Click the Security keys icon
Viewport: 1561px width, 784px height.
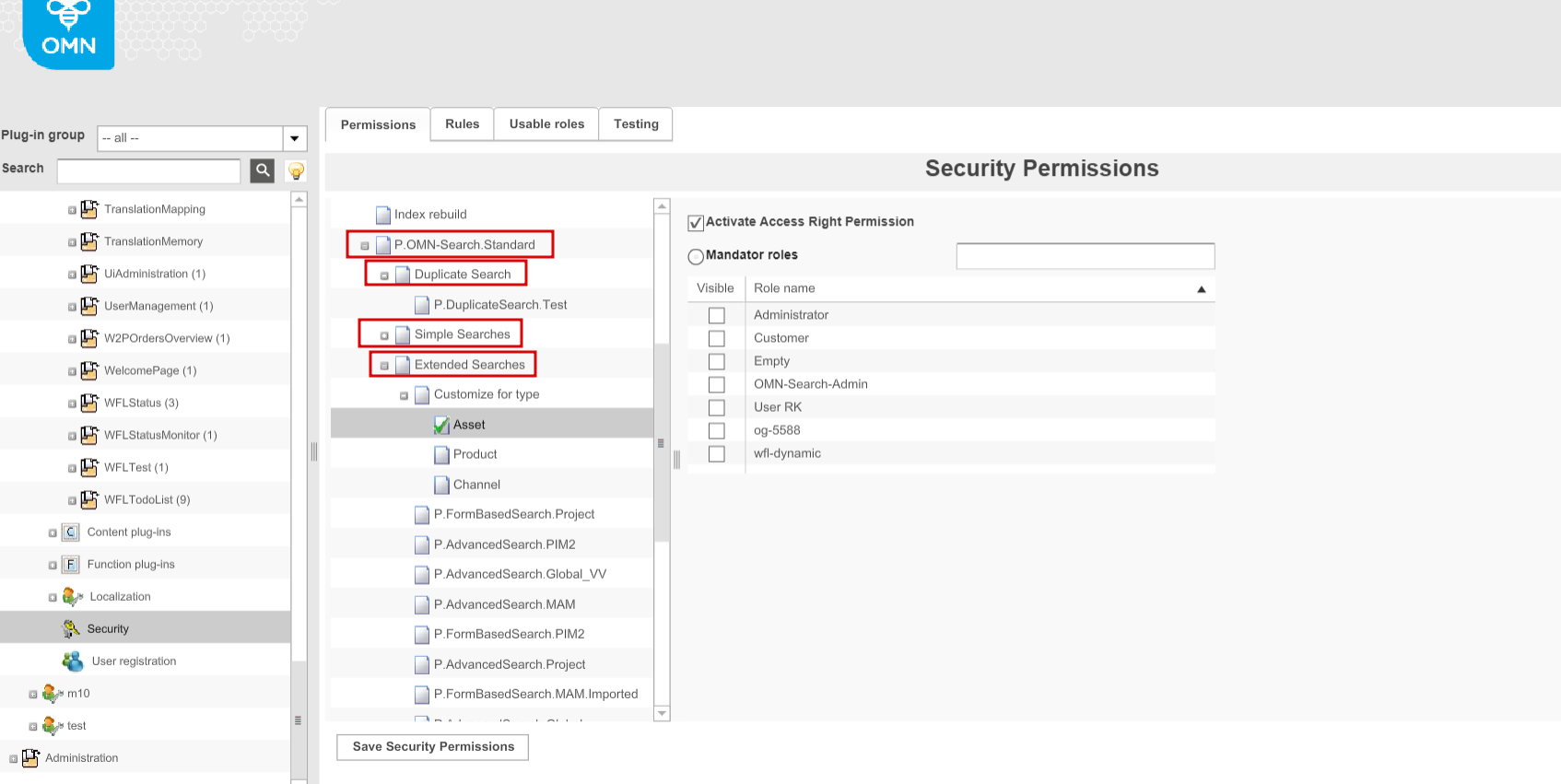[71, 628]
